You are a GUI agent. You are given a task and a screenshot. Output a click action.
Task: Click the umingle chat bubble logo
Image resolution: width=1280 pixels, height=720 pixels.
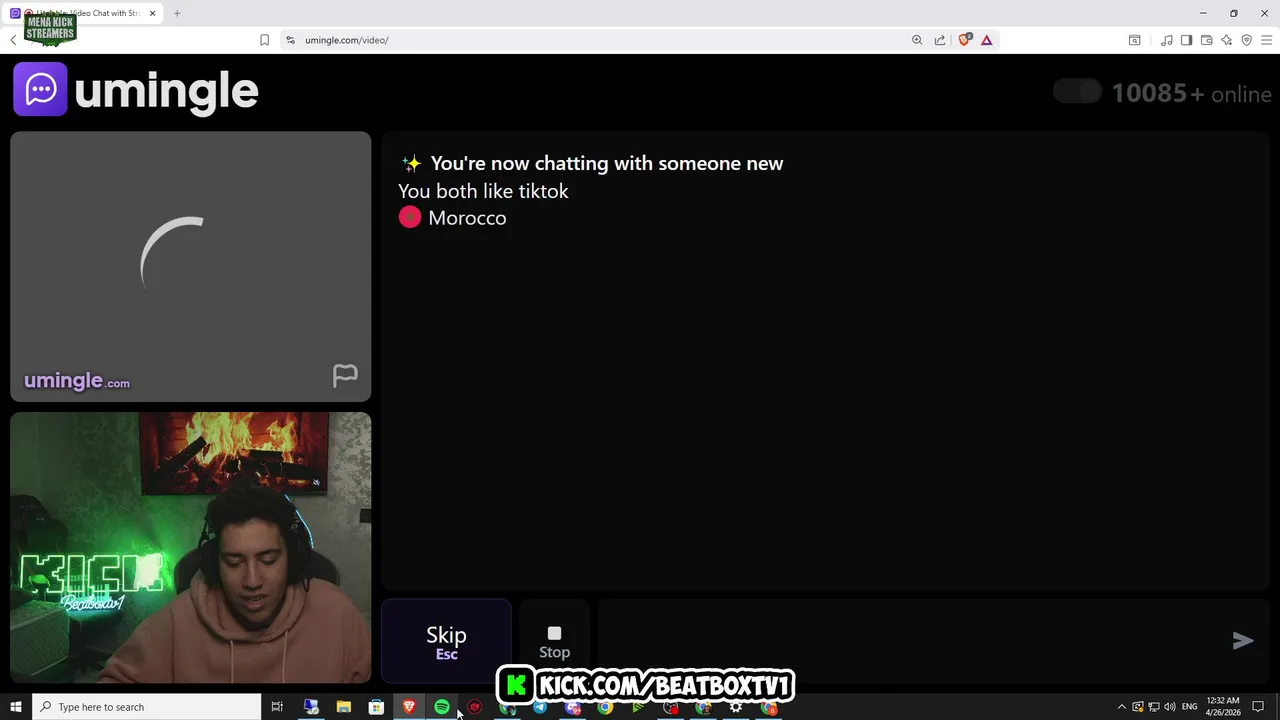point(40,89)
